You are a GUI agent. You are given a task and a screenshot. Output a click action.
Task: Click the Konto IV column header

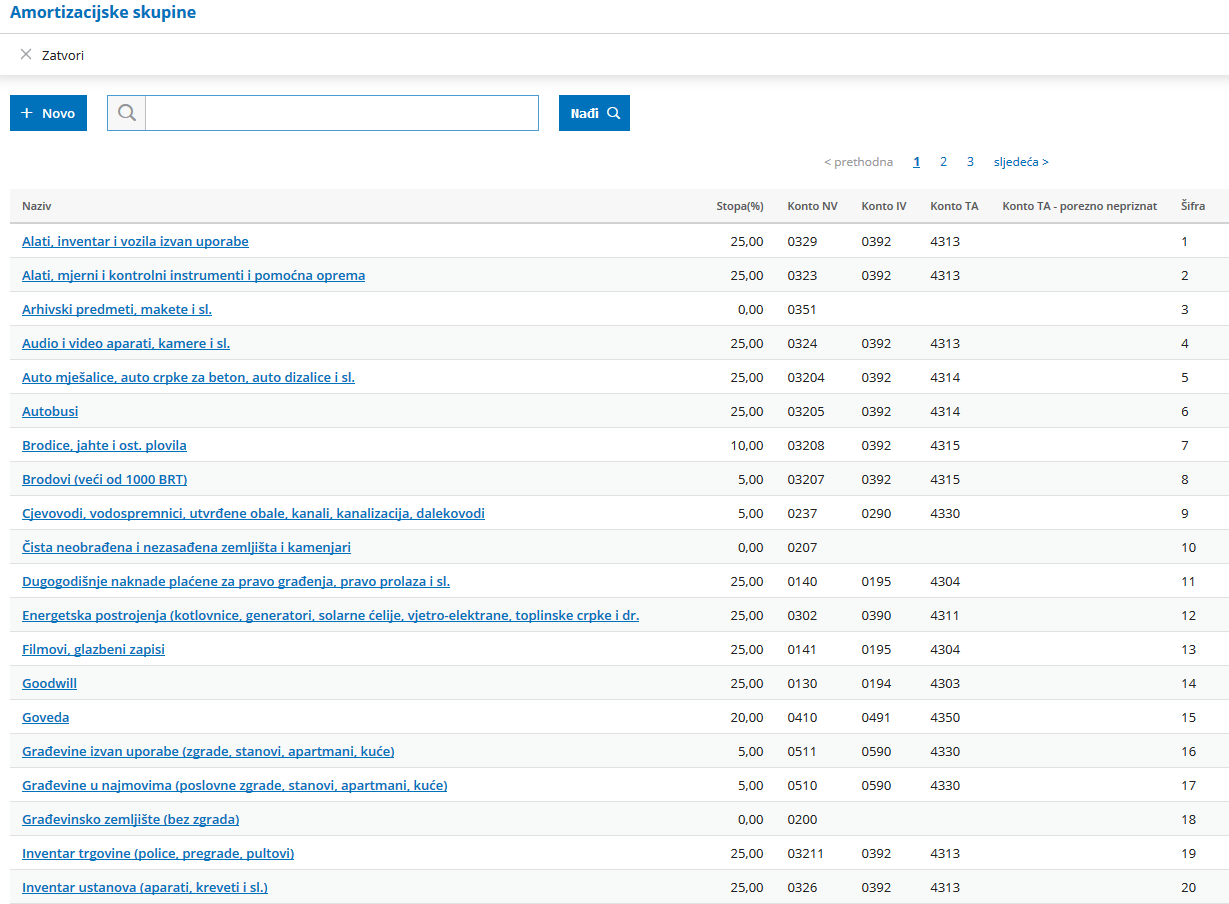pyautogui.click(x=884, y=206)
